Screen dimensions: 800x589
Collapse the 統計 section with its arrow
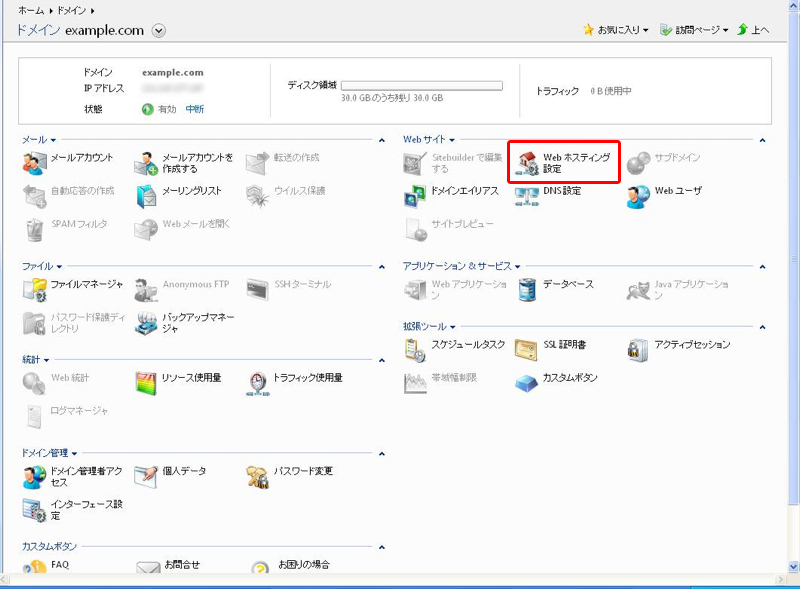pyautogui.click(x=382, y=360)
